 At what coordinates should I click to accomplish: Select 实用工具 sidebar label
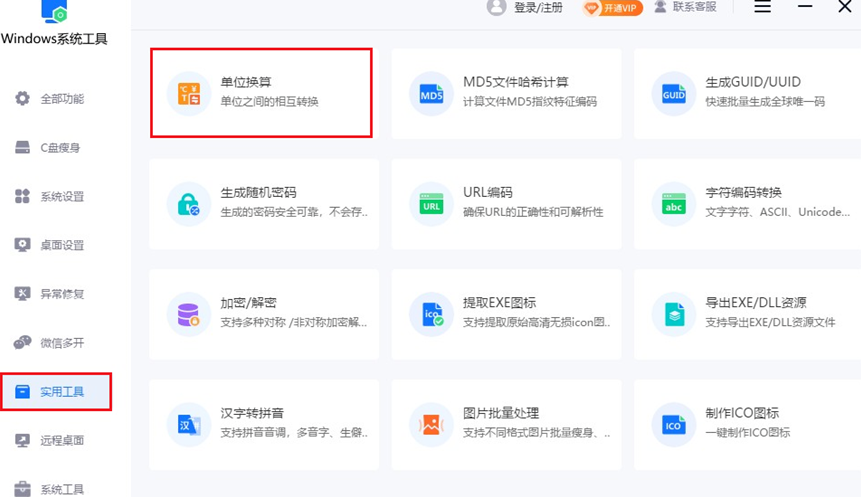(x=62, y=392)
